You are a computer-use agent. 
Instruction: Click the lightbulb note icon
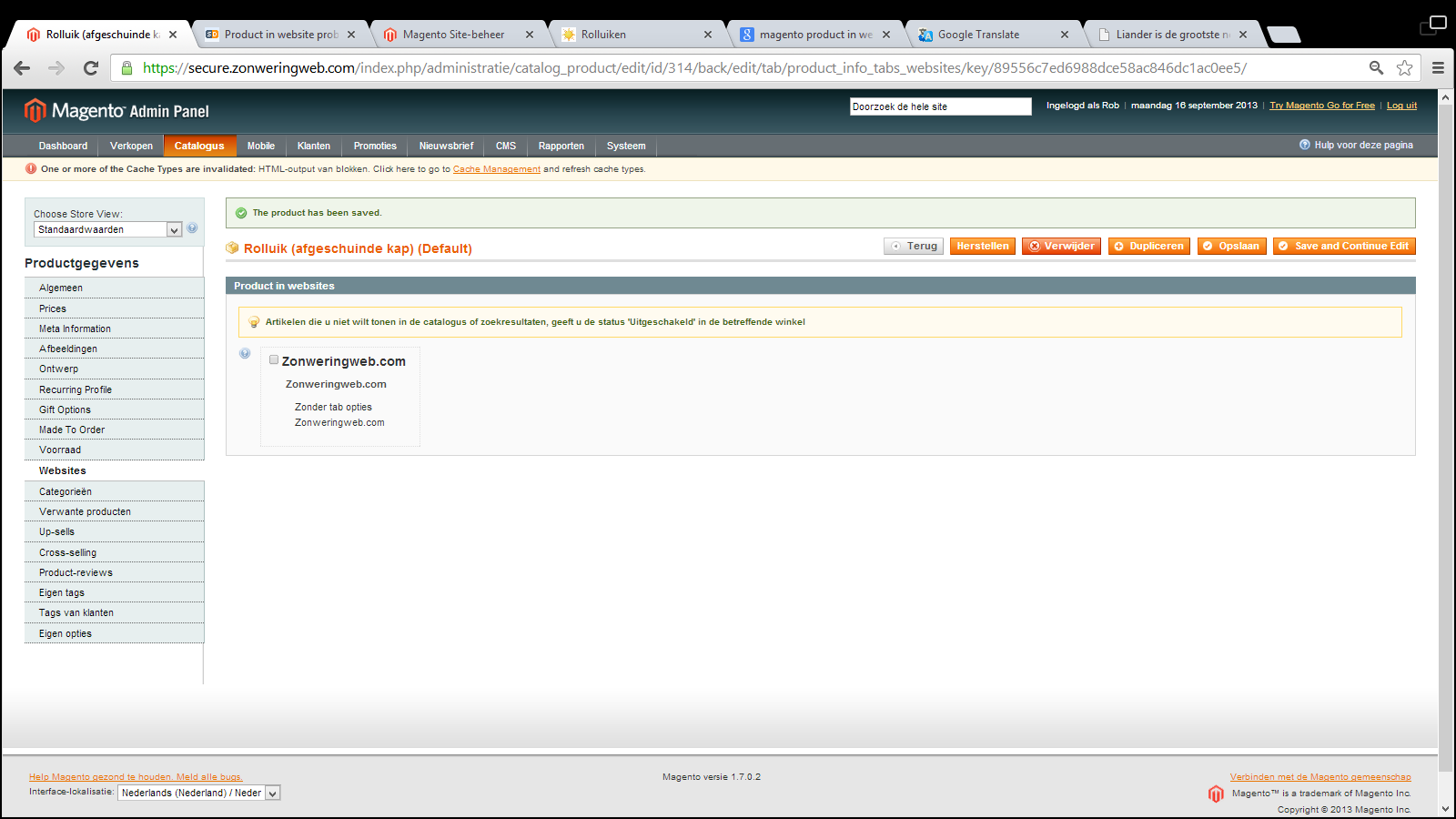pos(254,322)
